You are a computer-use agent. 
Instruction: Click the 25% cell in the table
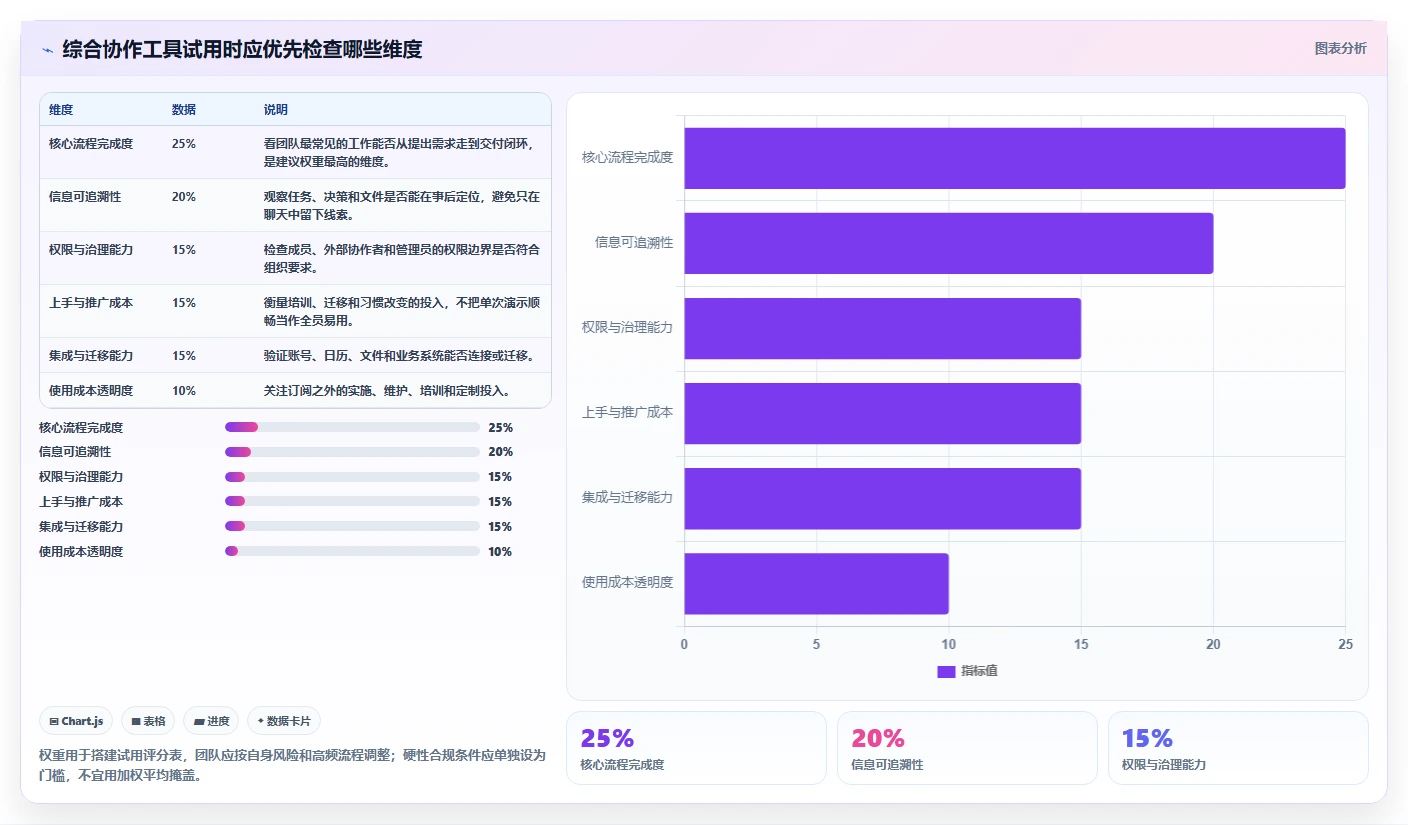pos(184,144)
